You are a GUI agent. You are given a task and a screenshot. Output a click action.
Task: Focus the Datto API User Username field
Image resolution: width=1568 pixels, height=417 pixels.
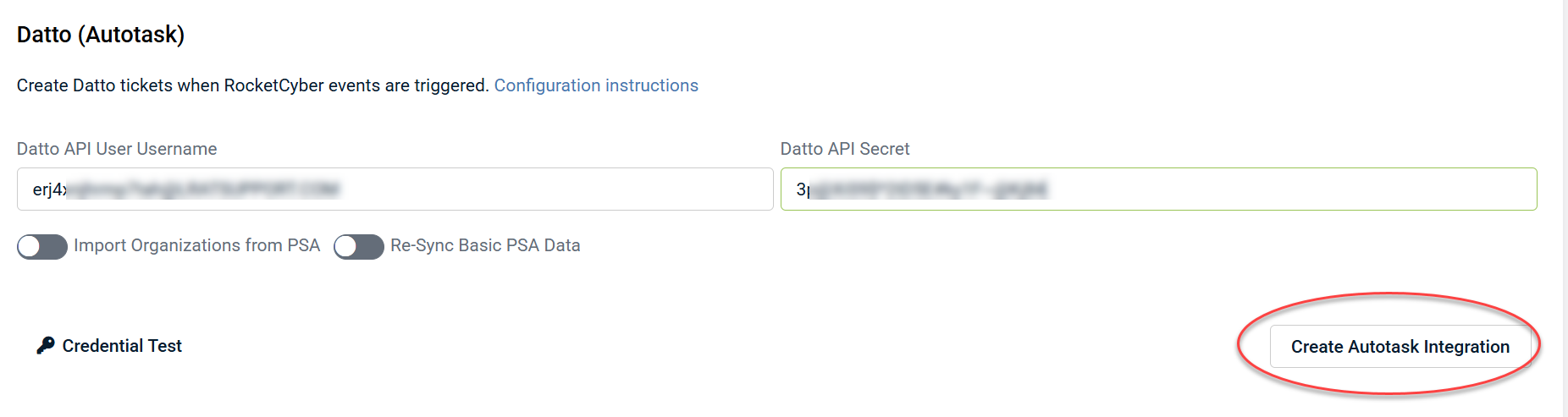tap(395, 189)
